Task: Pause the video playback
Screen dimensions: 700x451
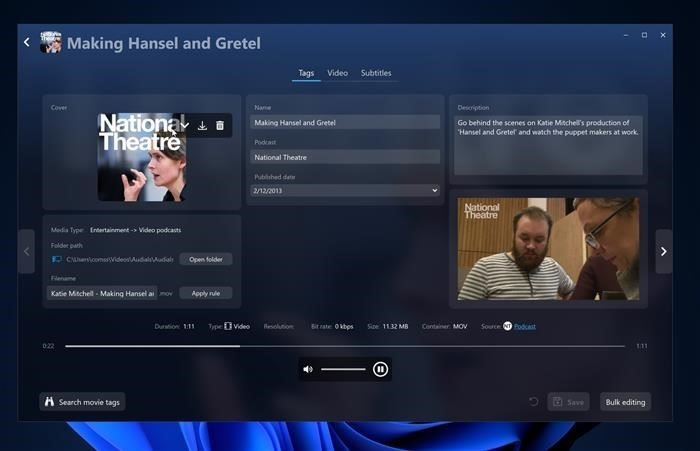Action: click(380, 369)
